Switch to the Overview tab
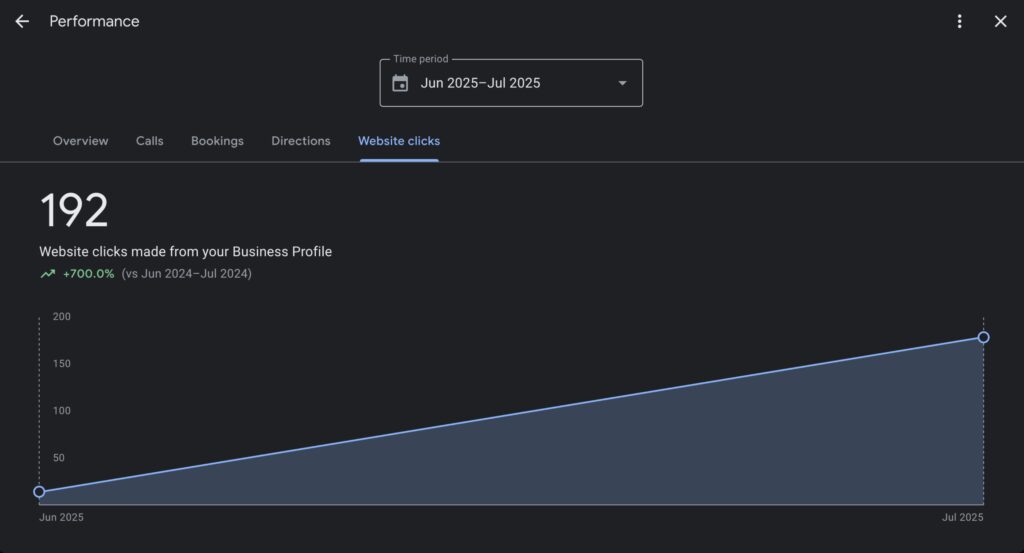This screenshot has height=553, width=1024. [x=80, y=141]
